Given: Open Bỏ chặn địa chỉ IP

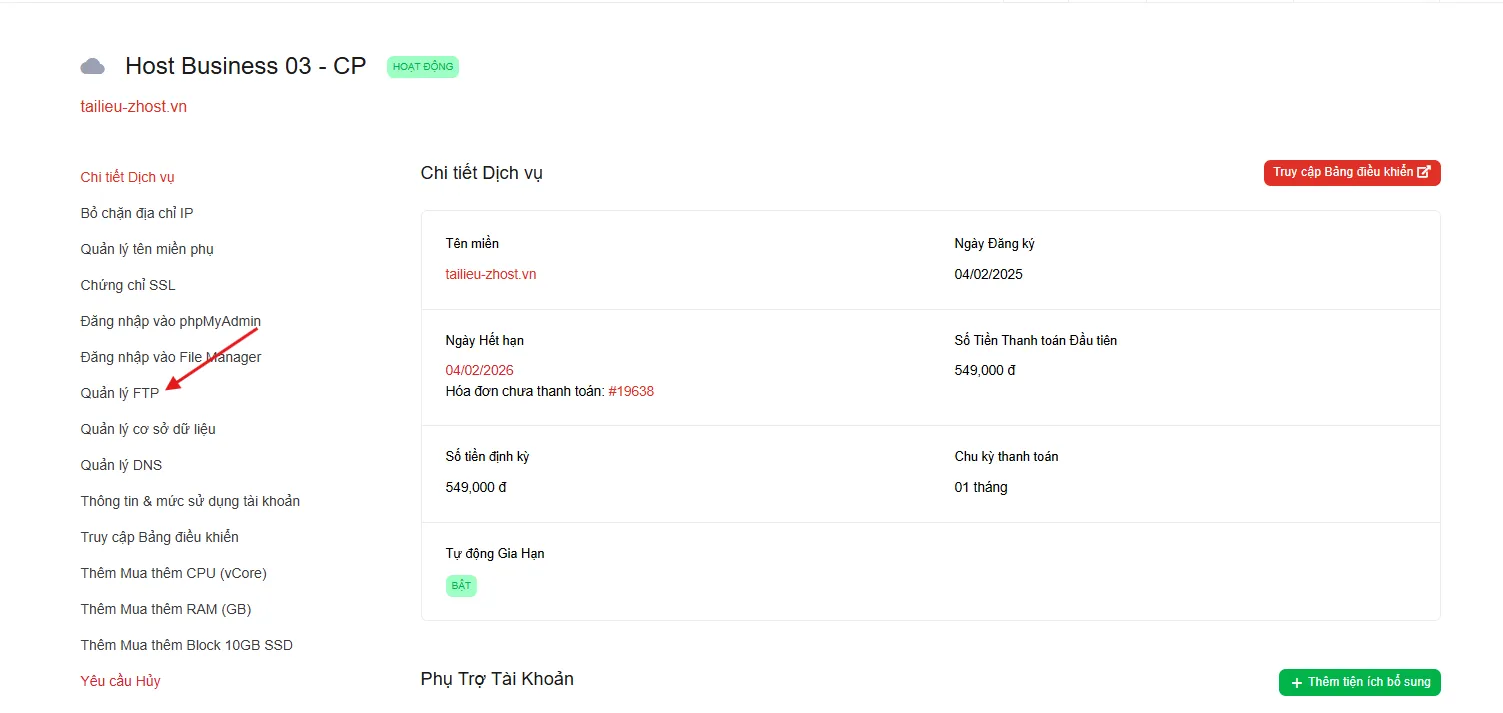Looking at the screenshot, I should click(x=137, y=213).
